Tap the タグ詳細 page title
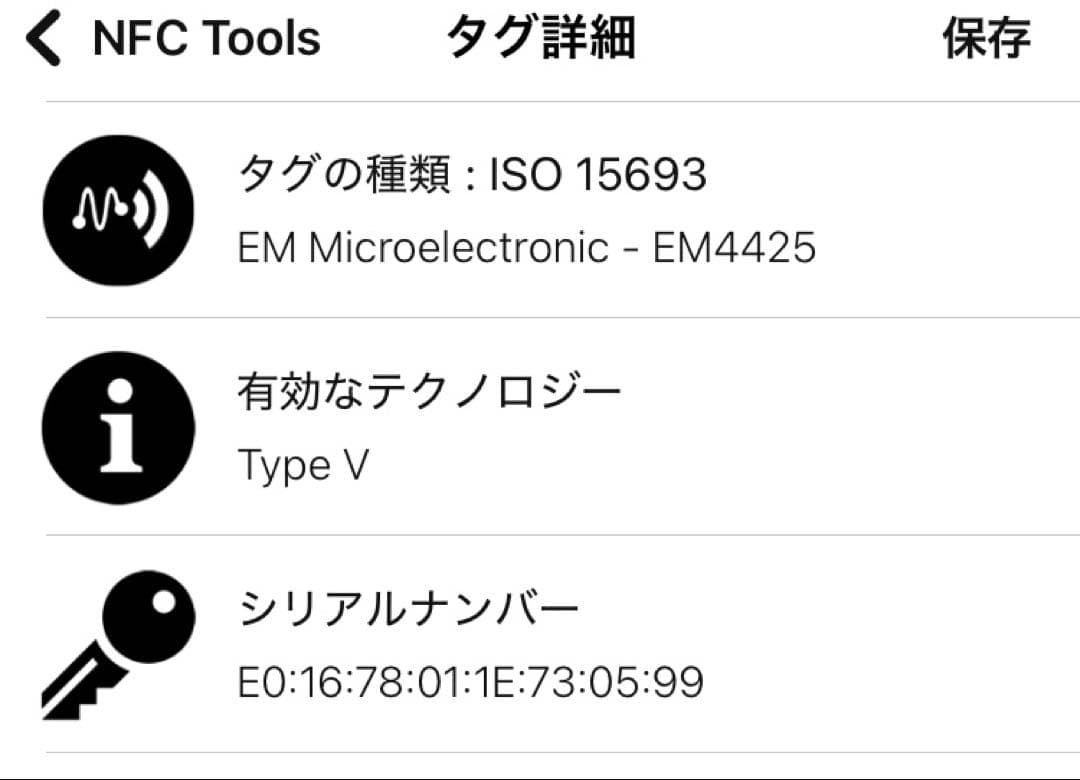 point(540,39)
